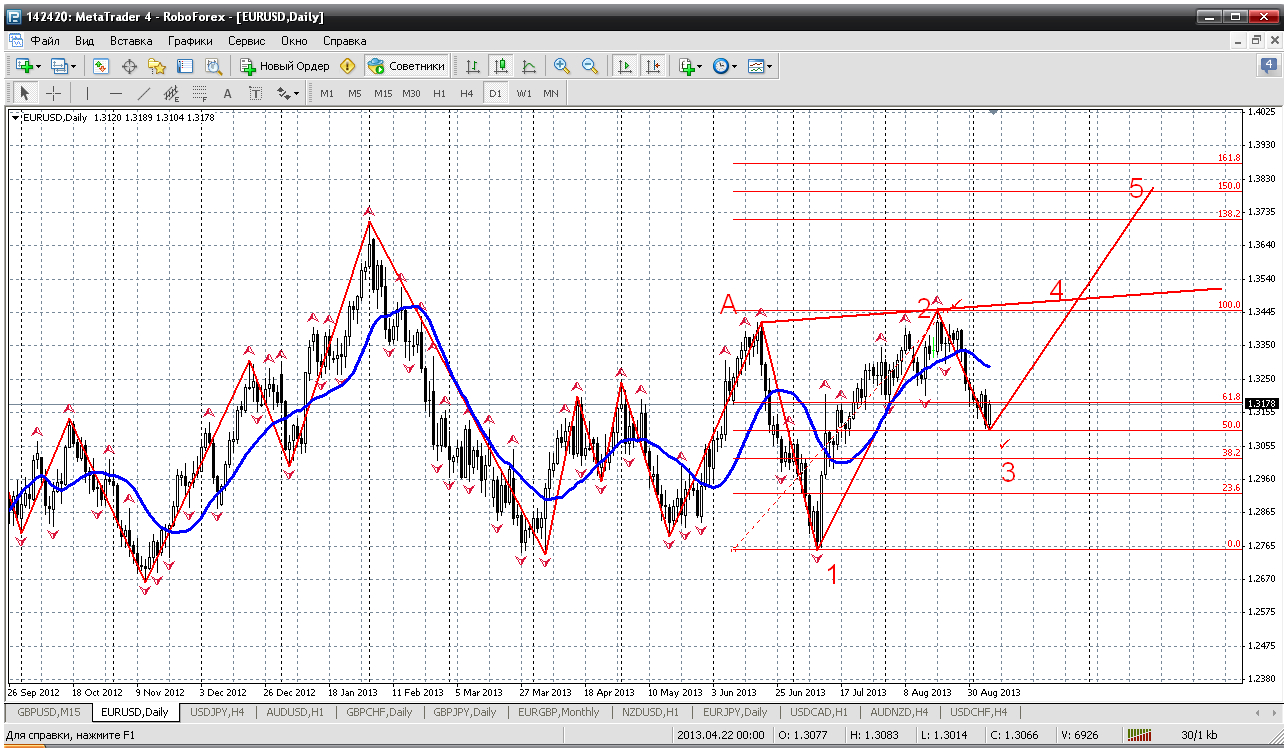This screenshot has width=1288, height=748.
Task: Click the Новый Ордер button
Action: 285,66
